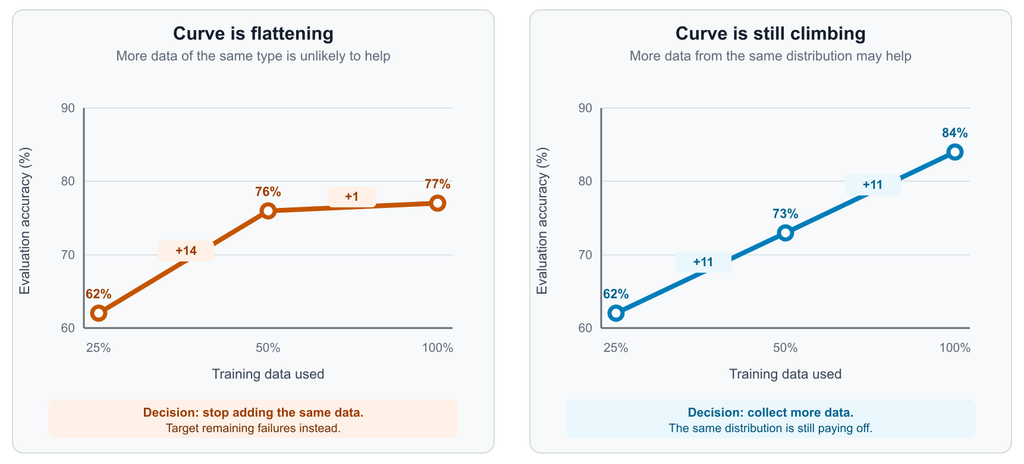Click the 84% data point marker
The height and width of the screenshot is (464, 1024).
(x=955, y=152)
